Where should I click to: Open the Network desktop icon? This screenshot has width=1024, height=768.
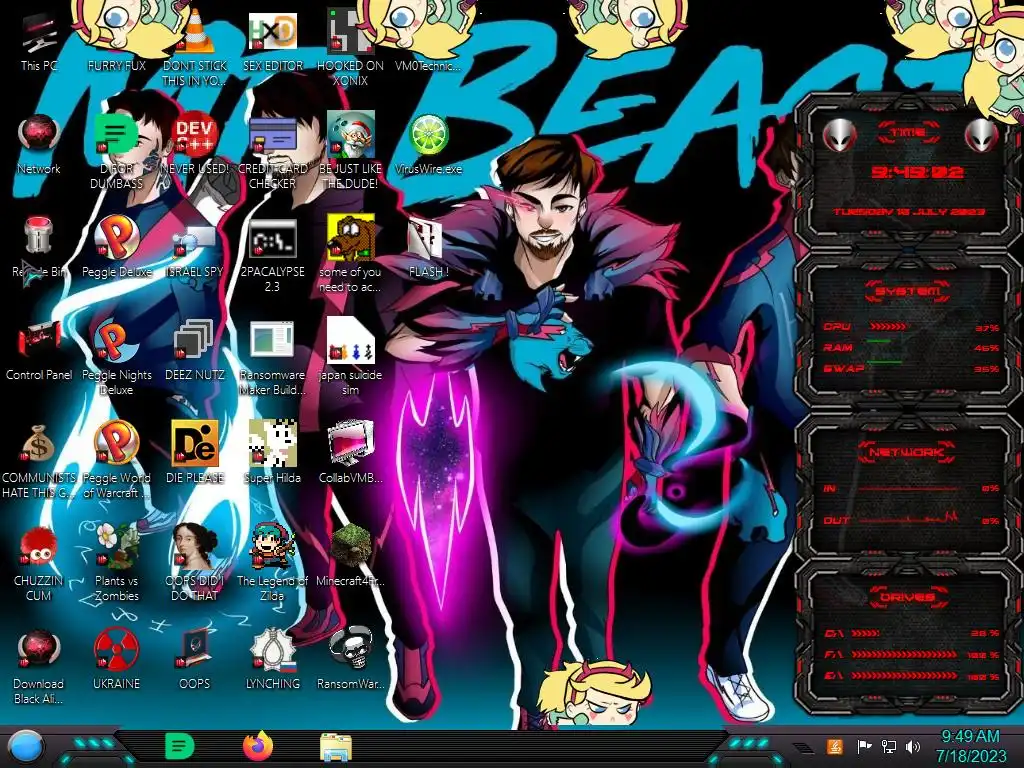(x=39, y=145)
